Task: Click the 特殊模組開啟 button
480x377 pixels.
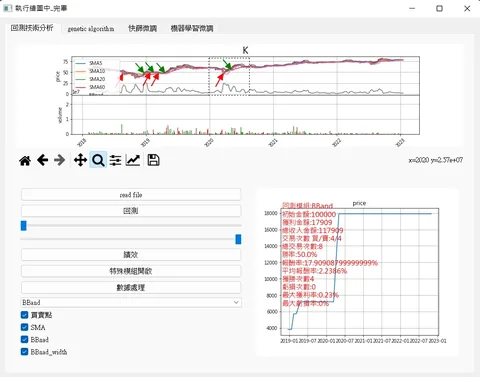Action: pyautogui.click(x=131, y=271)
